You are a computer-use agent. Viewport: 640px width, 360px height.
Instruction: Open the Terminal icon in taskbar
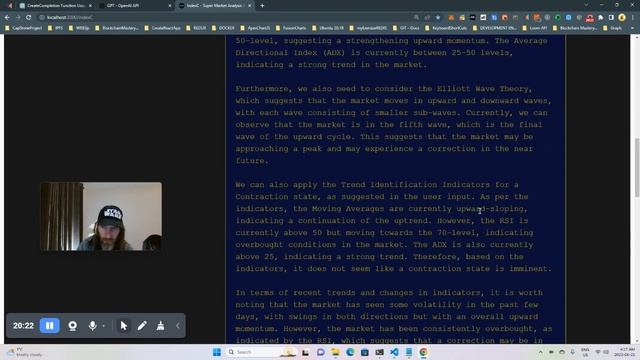tap(380, 352)
